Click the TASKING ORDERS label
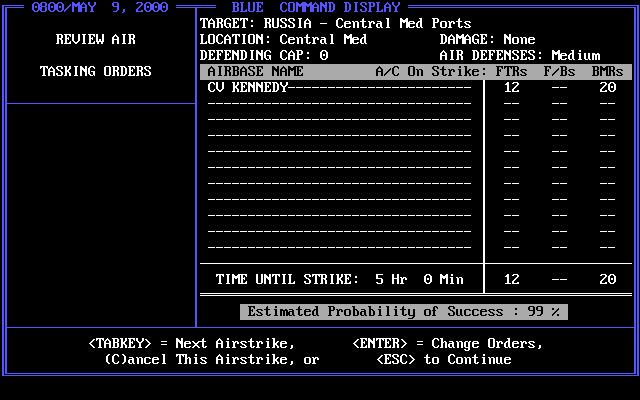640x400 pixels. coord(96,71)
